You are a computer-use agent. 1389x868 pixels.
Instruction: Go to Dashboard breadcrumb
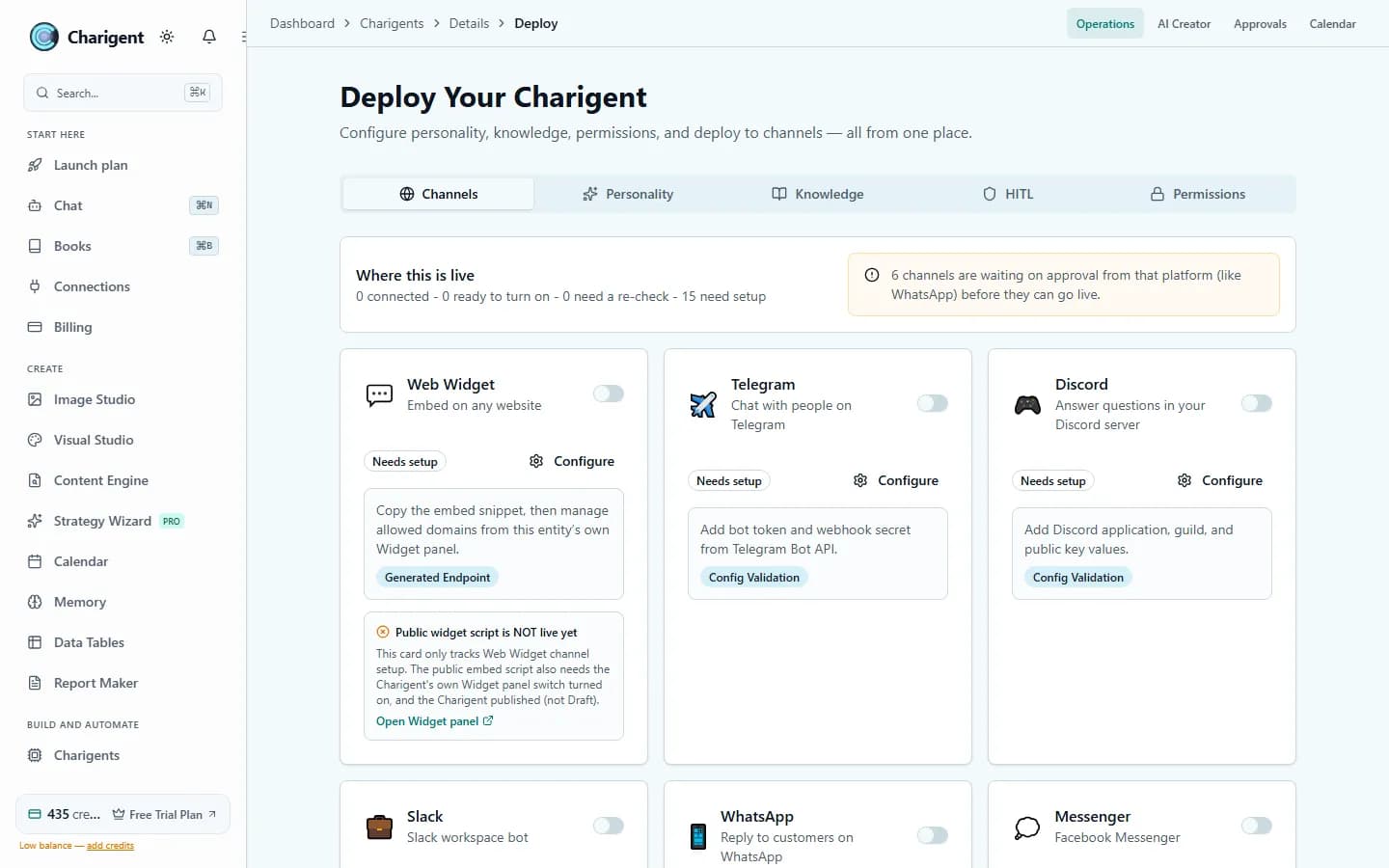(x=302, y=23)
